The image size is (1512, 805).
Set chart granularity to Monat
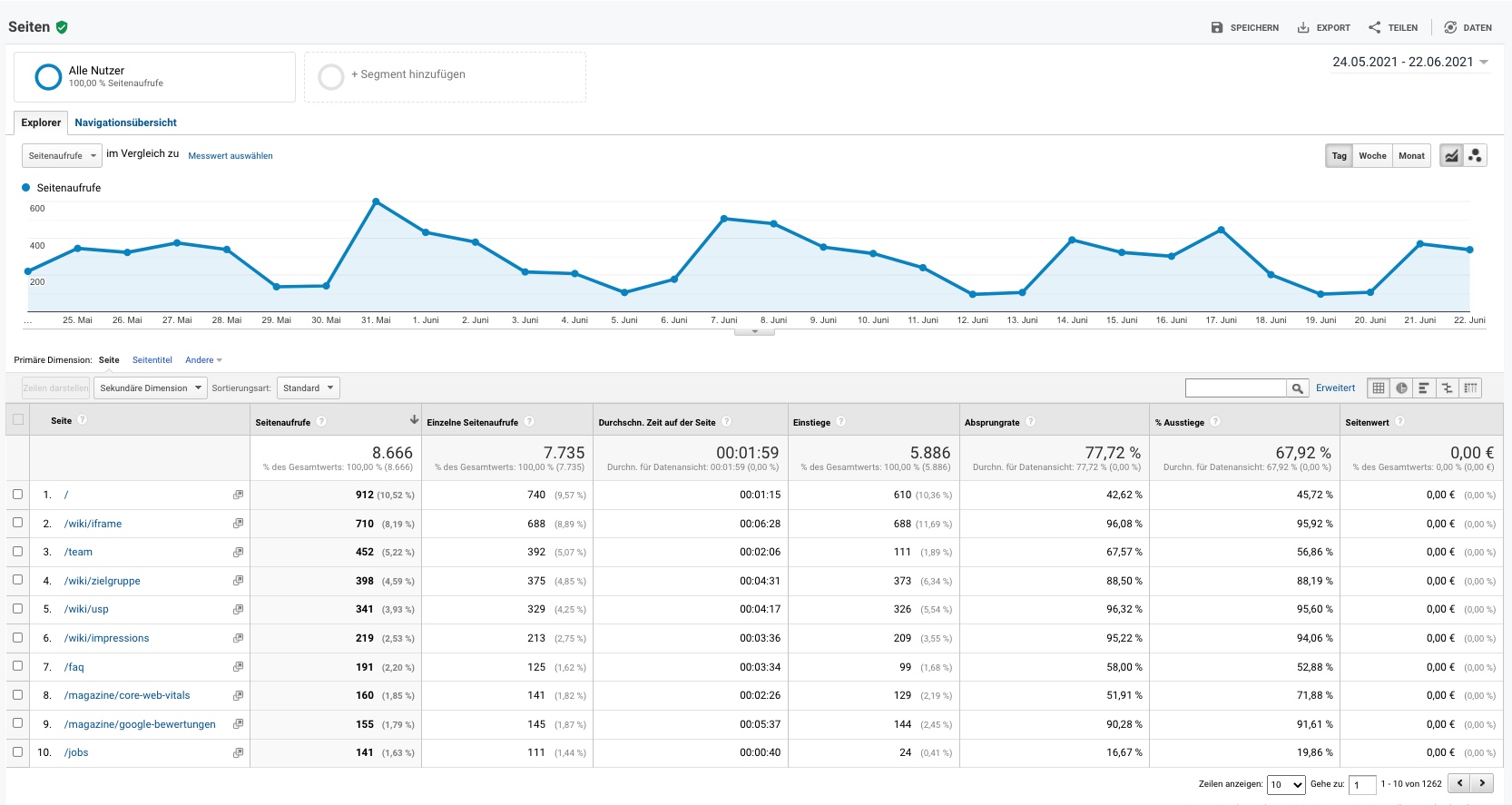point(1411,155)
